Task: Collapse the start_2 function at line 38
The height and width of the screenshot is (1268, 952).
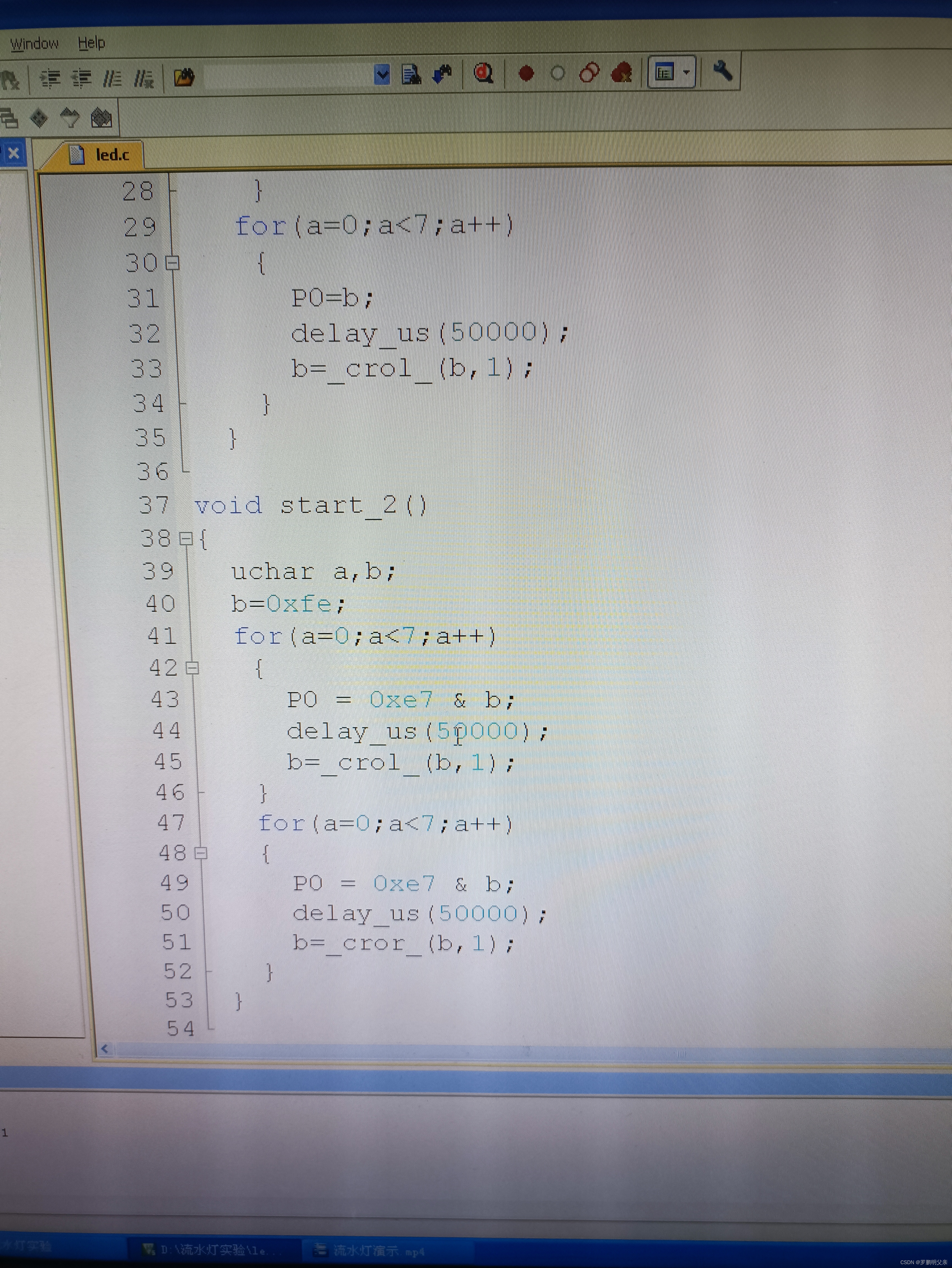Action: pos(186,538)
